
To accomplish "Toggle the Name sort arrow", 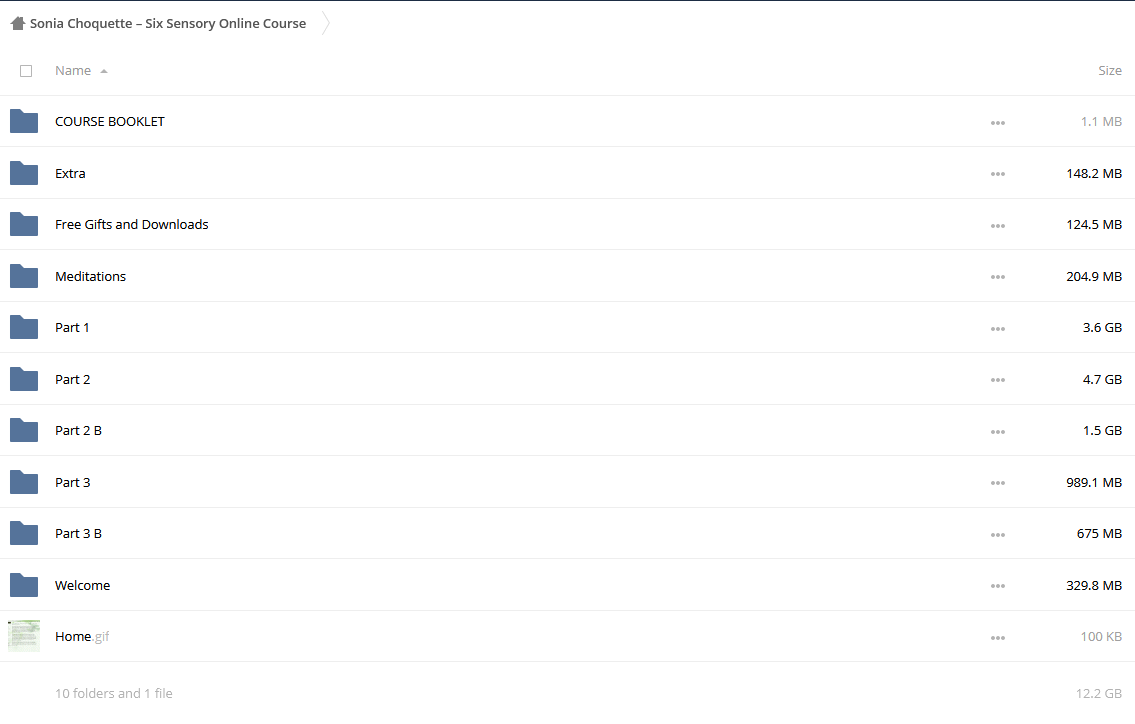I will click(104, 71).
